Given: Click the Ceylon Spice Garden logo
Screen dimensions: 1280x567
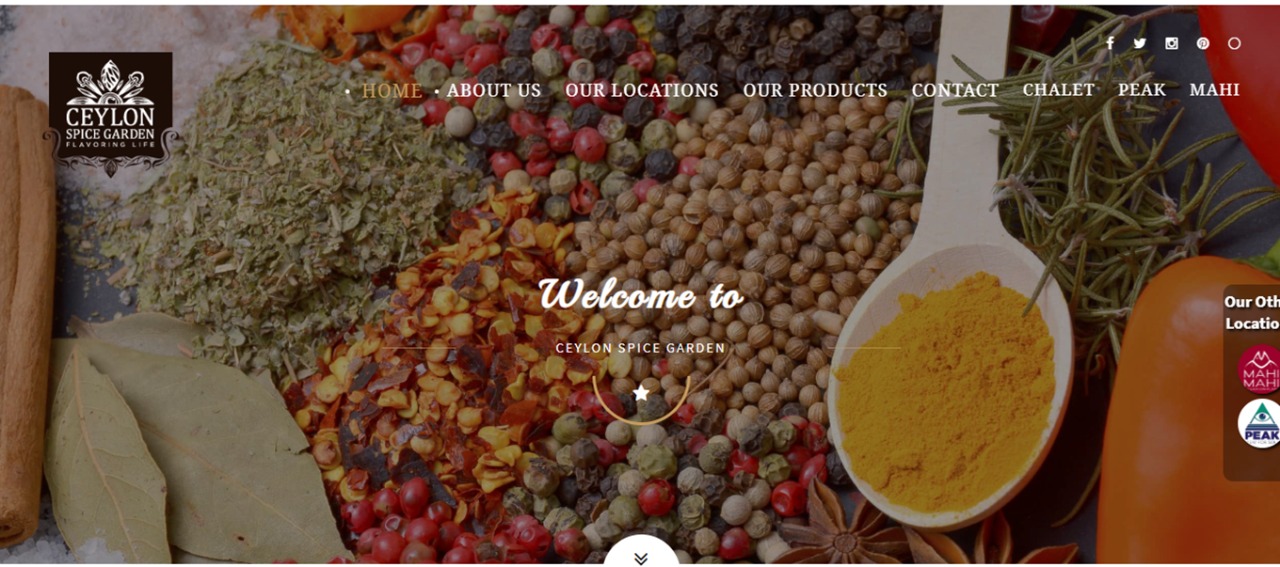Looking at the screenshot, I should pos(110,114).
